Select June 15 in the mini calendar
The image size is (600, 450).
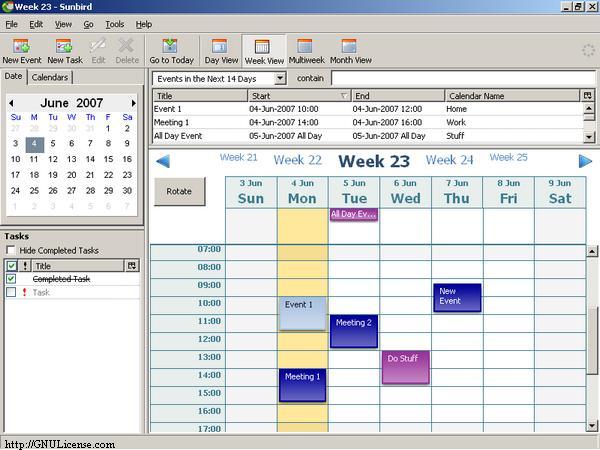(108, 159)
